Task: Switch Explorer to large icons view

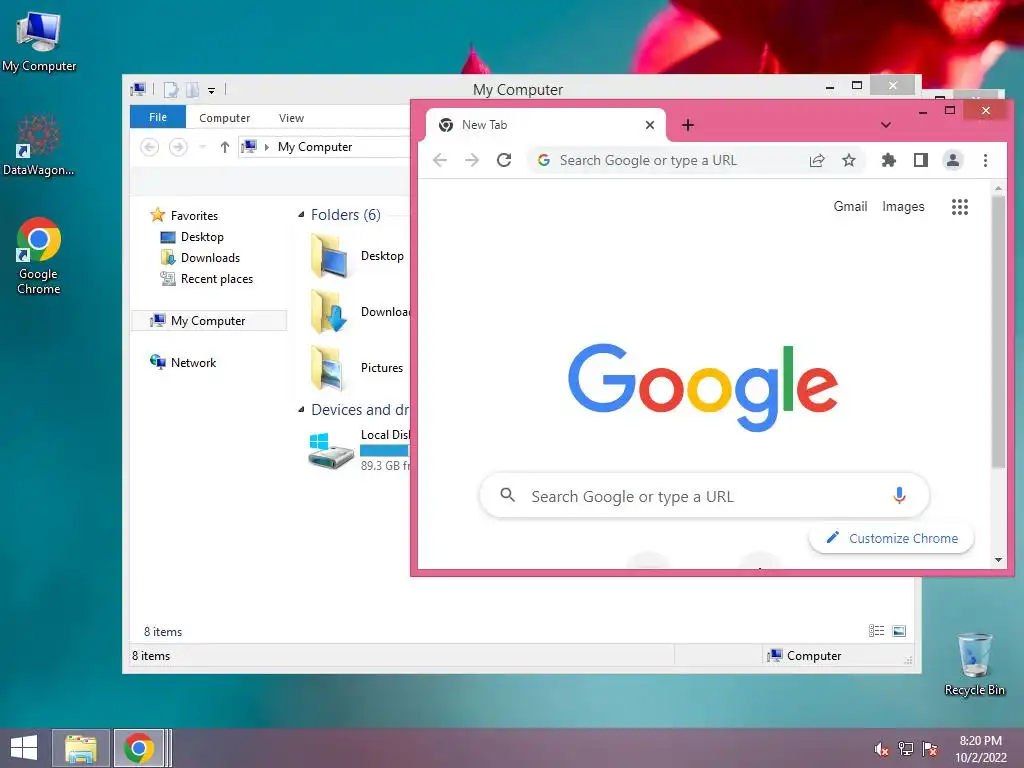Action: tap(899, 630)
